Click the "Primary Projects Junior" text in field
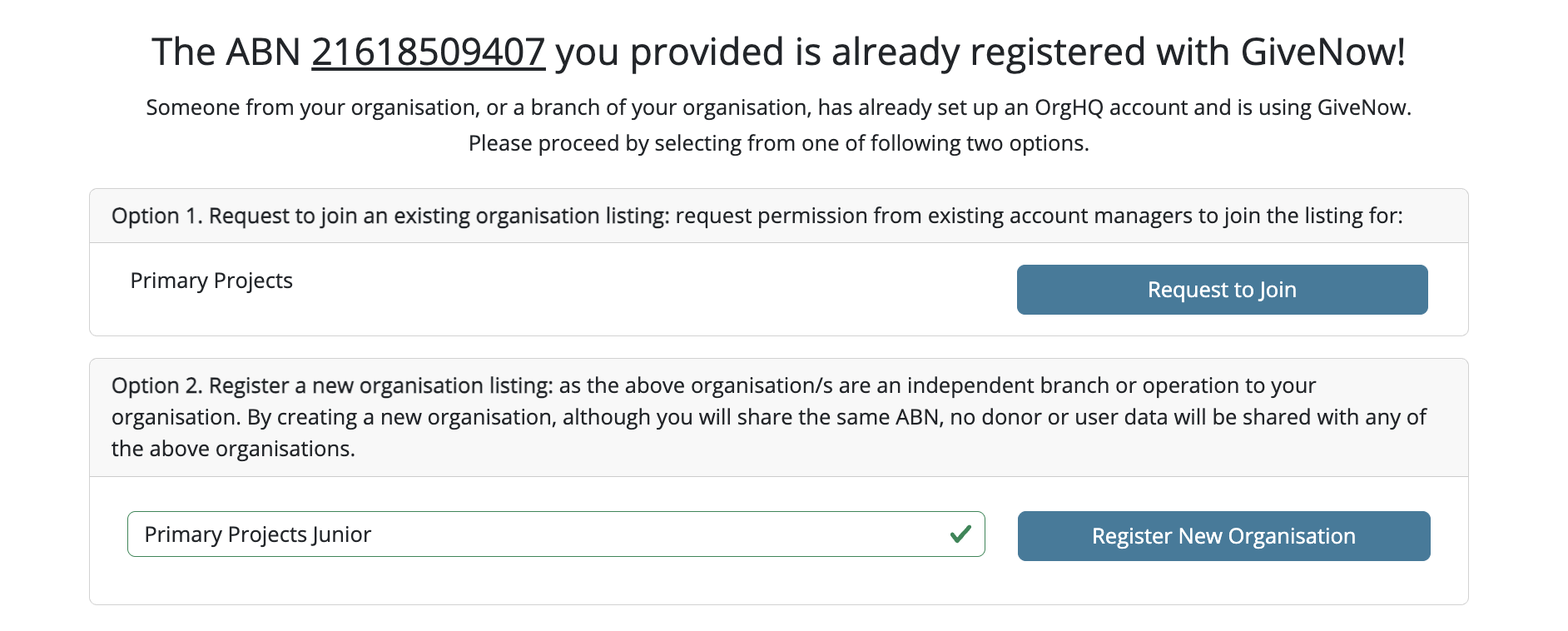The height and width of the screenshot is (631, 1568). [258, 534]
